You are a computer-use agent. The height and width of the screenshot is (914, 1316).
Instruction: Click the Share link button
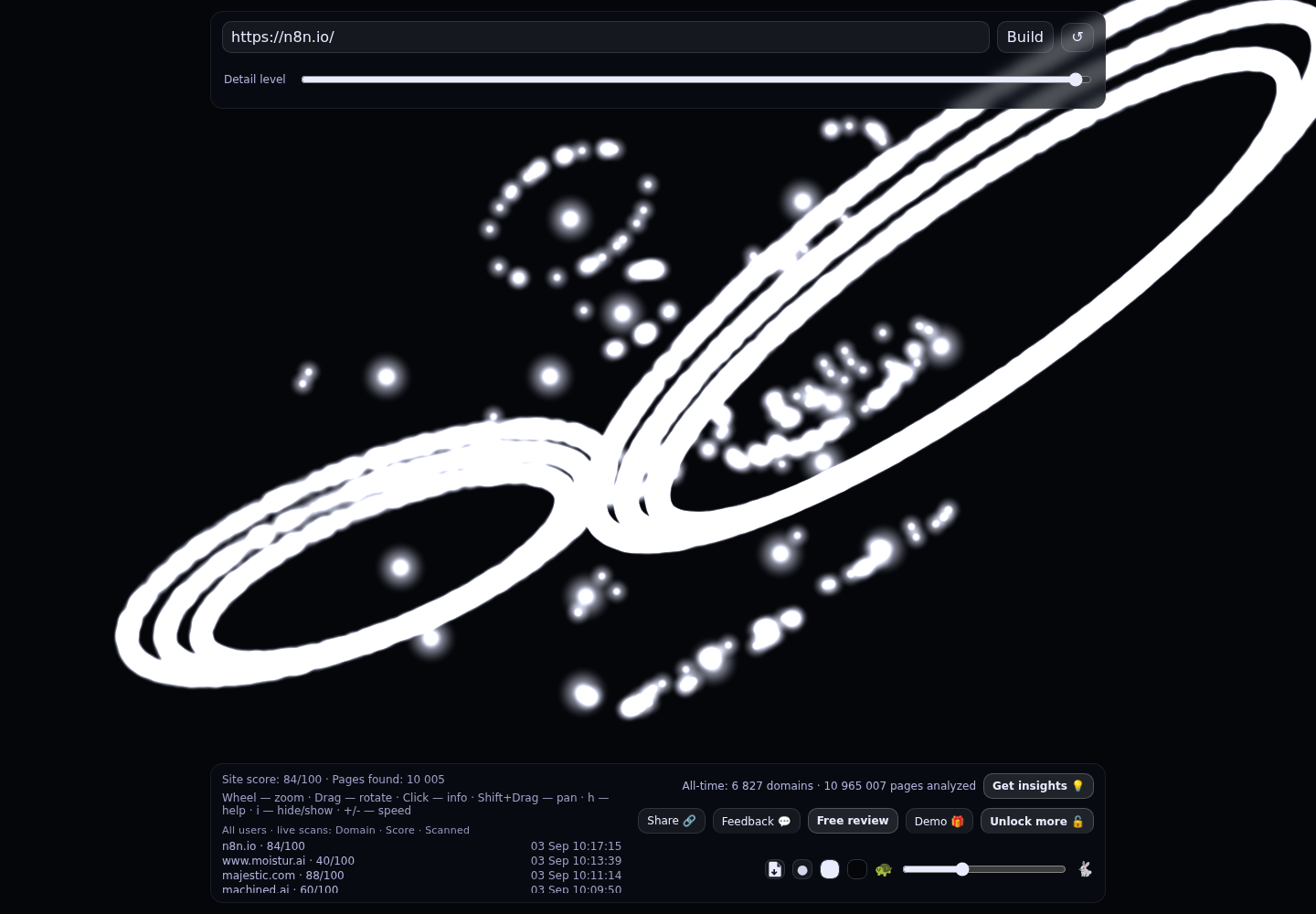[x=672, y=821]
